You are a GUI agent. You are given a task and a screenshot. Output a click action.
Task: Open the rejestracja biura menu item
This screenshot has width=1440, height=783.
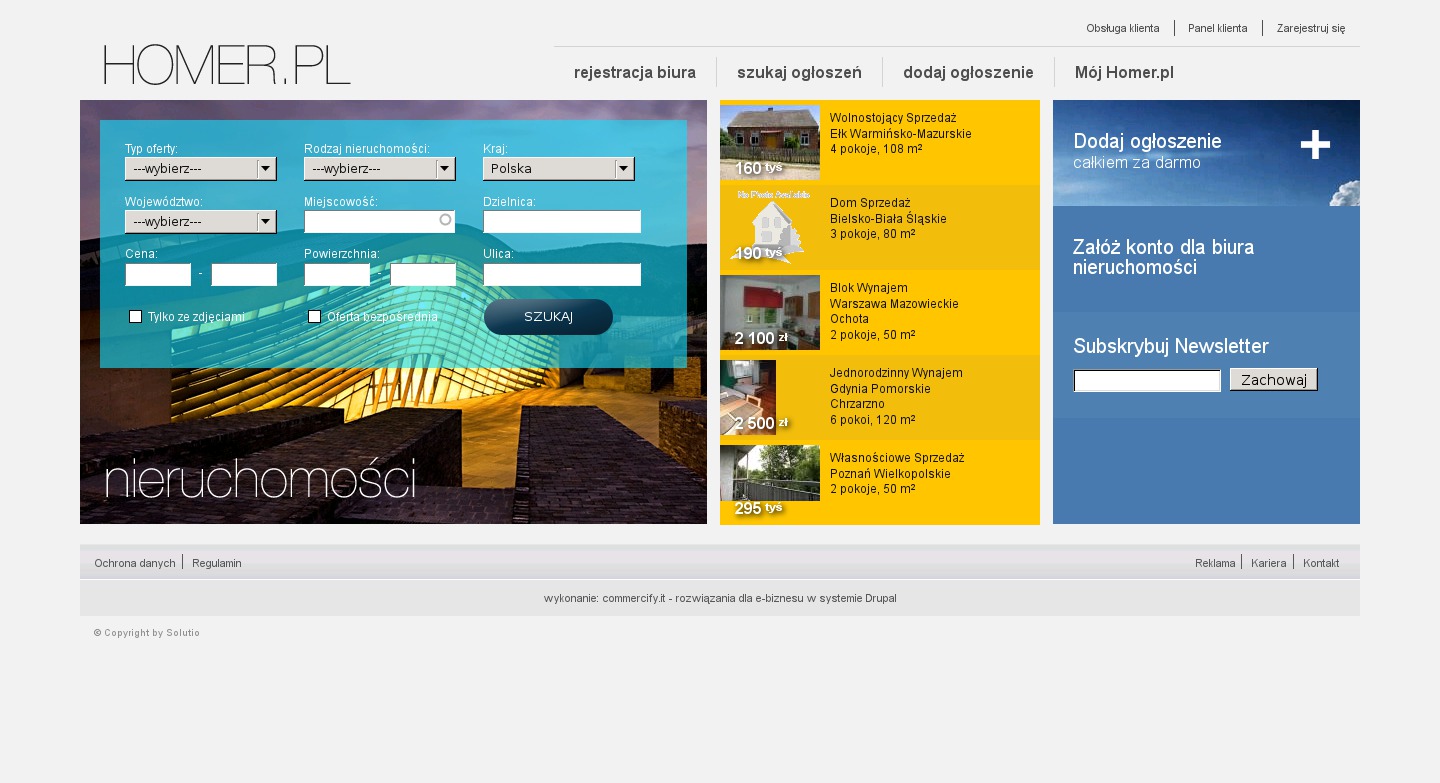(x=635, y=72)
